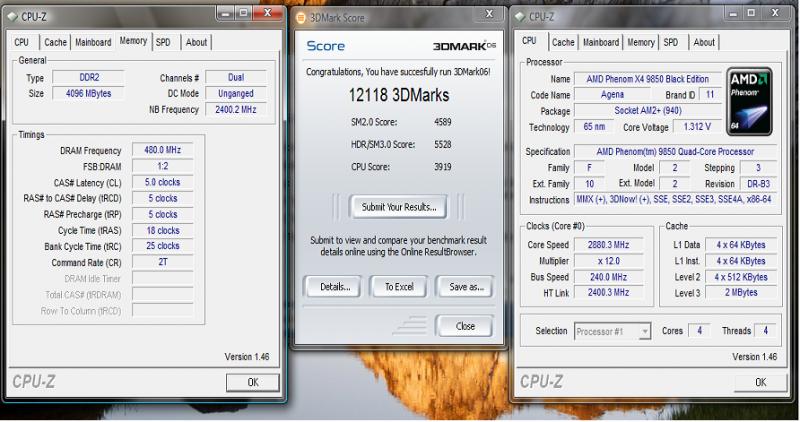This screenshot has height=422, width=800.
Task: Click OK in right CPU-Z processor window
Action: (760, 382)
